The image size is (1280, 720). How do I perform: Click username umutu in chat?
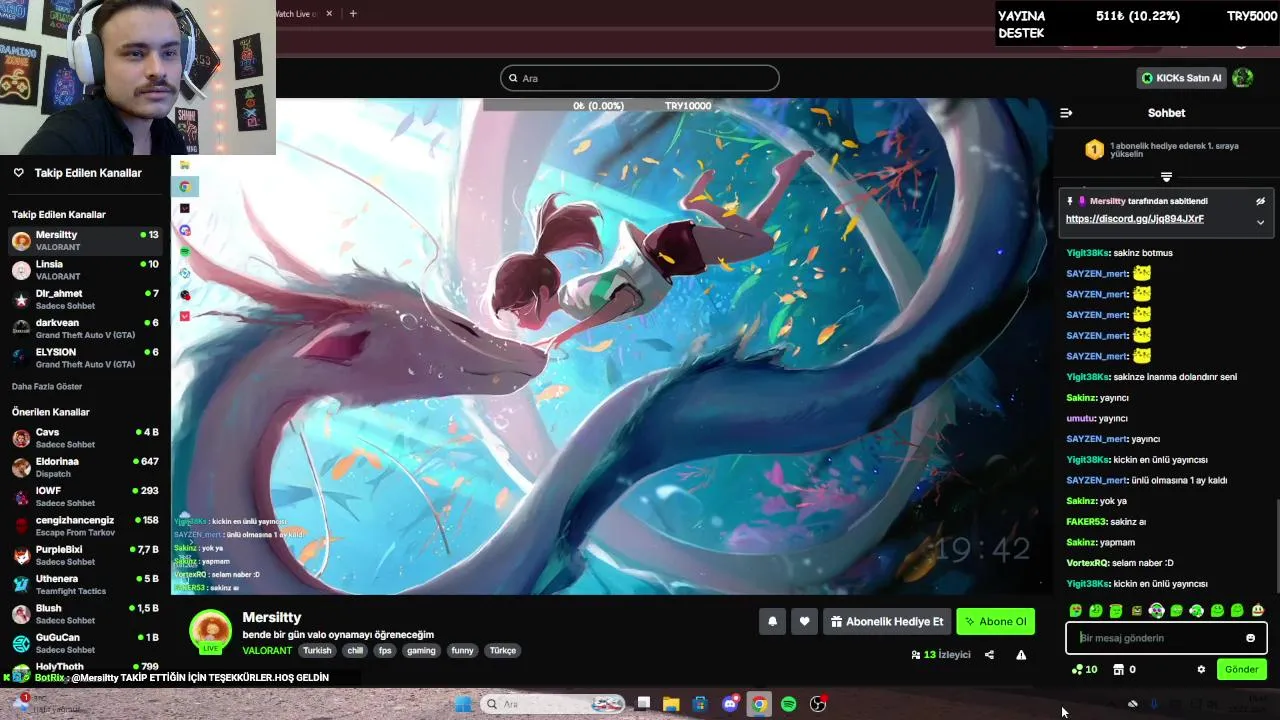coord(1080,418)
